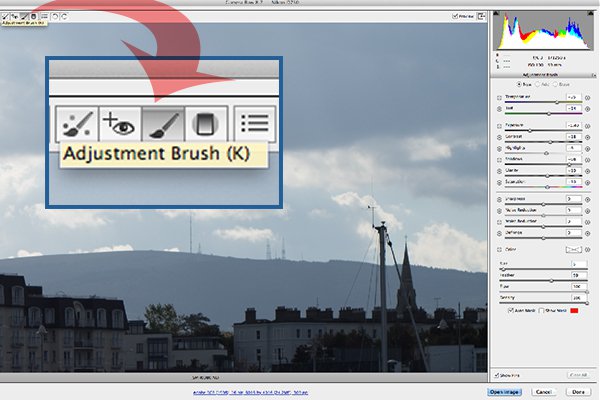The image size is (600, 400).
Task: Click the minus icon beside Saturation
Action: [499, 183]
